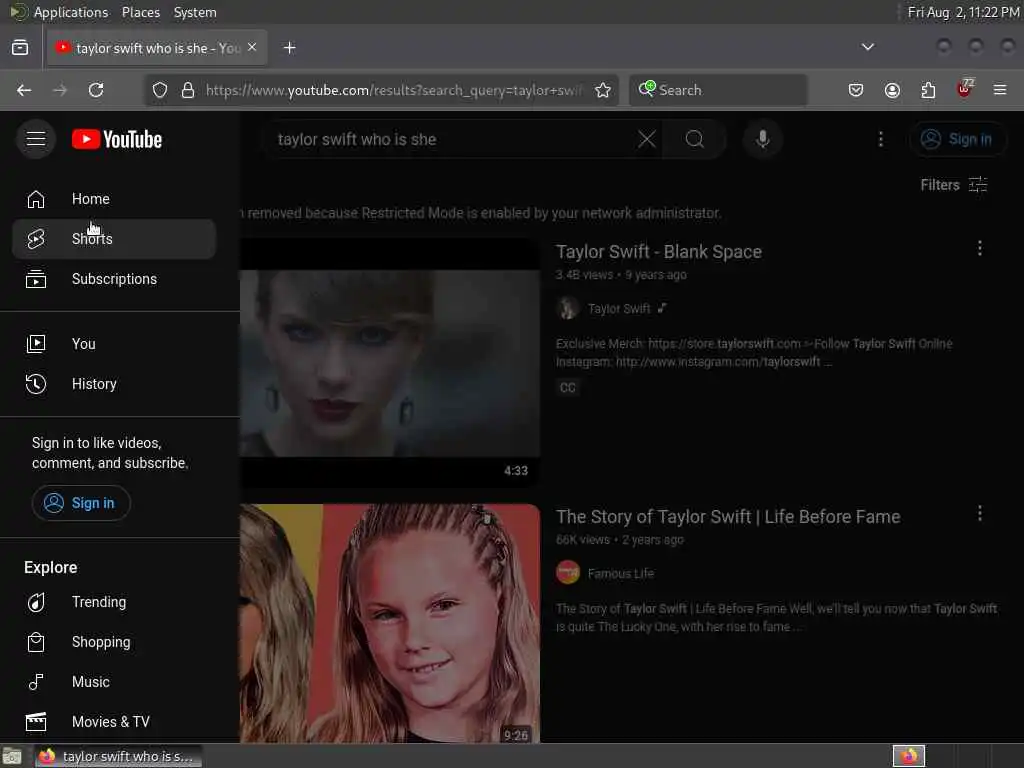The image size is (1024, 768).
Task: Bookmark this page with the star
Action: (x=603, y=90)
